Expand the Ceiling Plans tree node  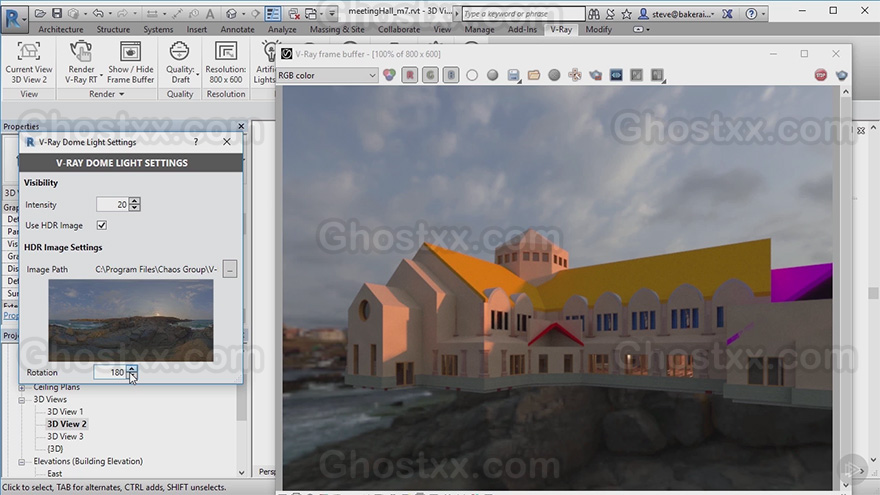coord(22,388)
